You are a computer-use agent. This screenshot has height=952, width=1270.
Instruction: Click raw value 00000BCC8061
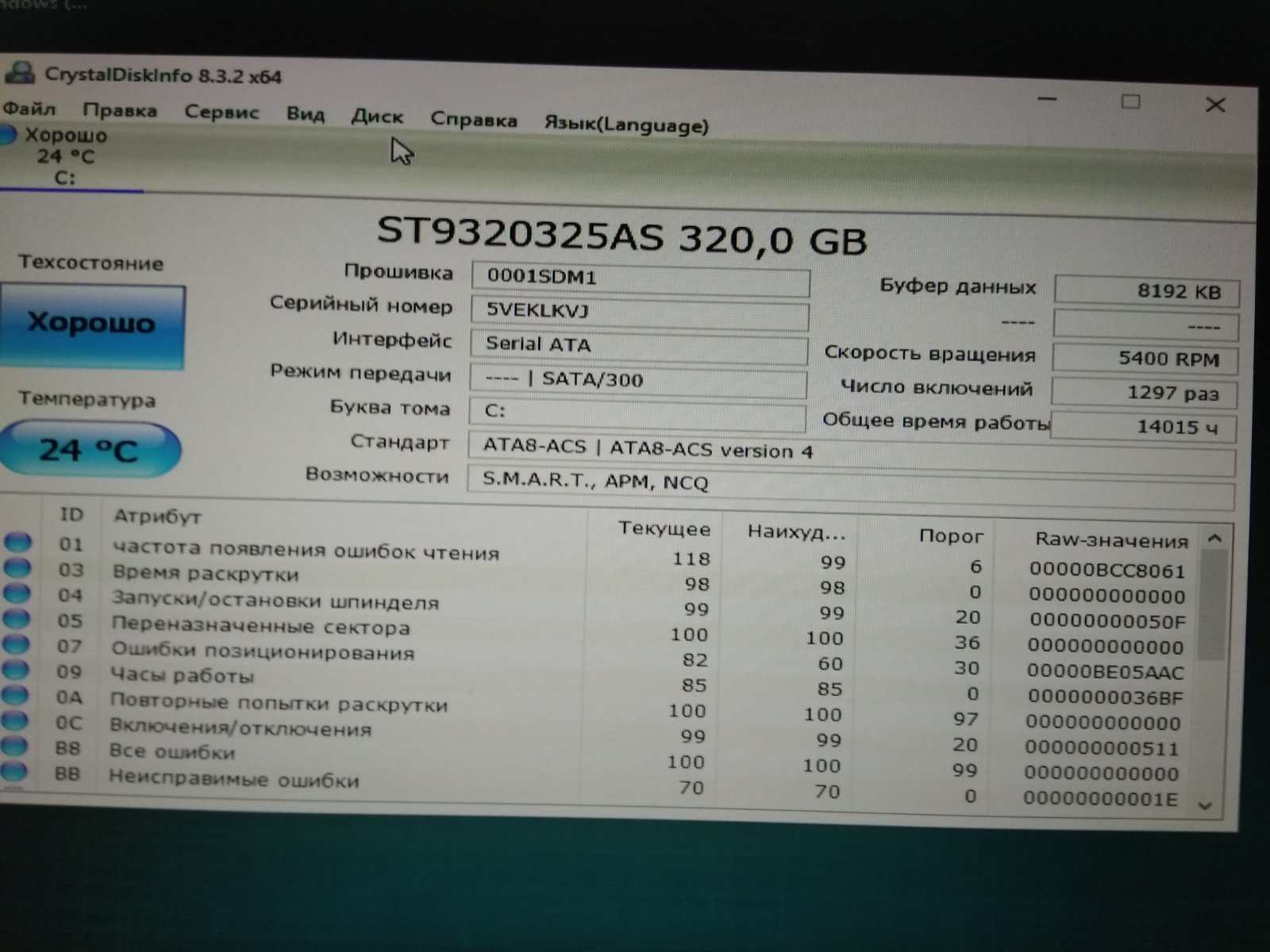pos(1106,570)
